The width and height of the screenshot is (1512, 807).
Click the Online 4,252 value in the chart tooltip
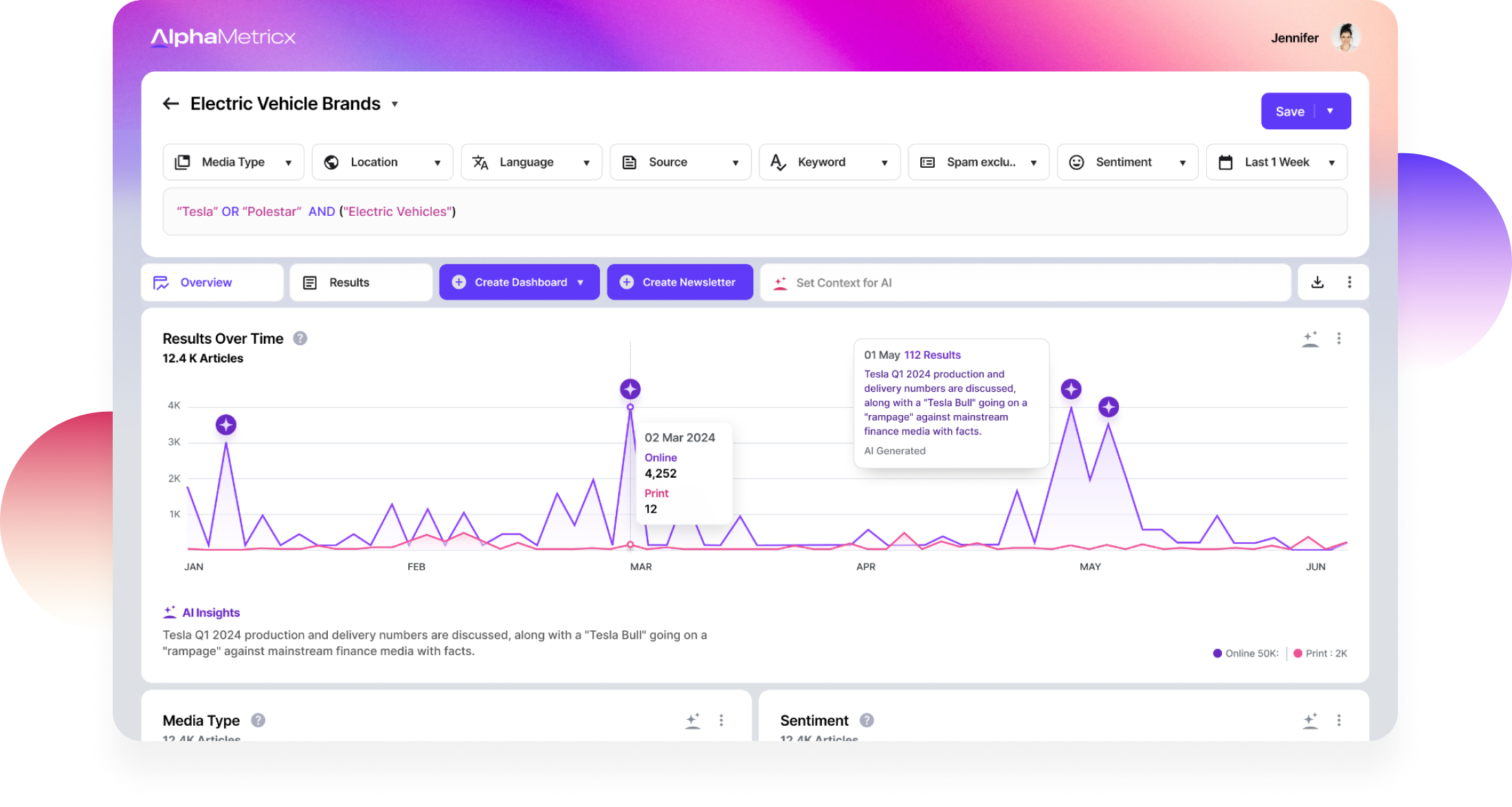(x=660, y=474)
